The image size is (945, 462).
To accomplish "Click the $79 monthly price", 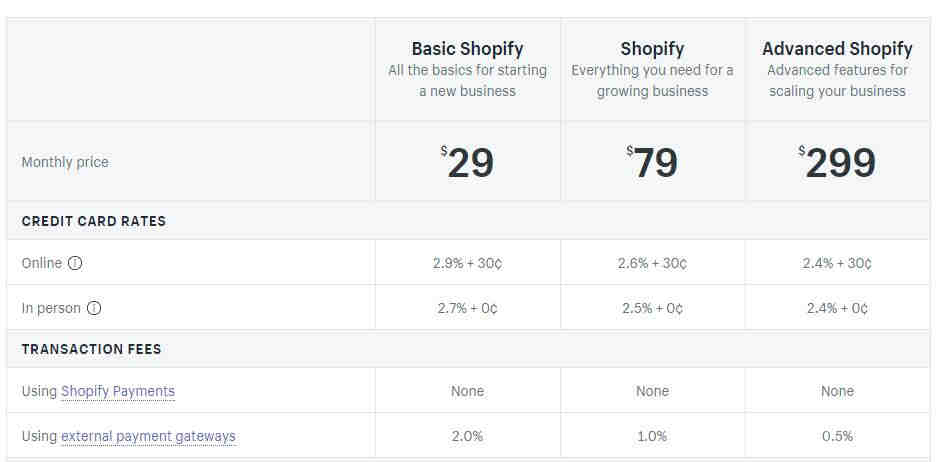I will click(x=652, y=163).
